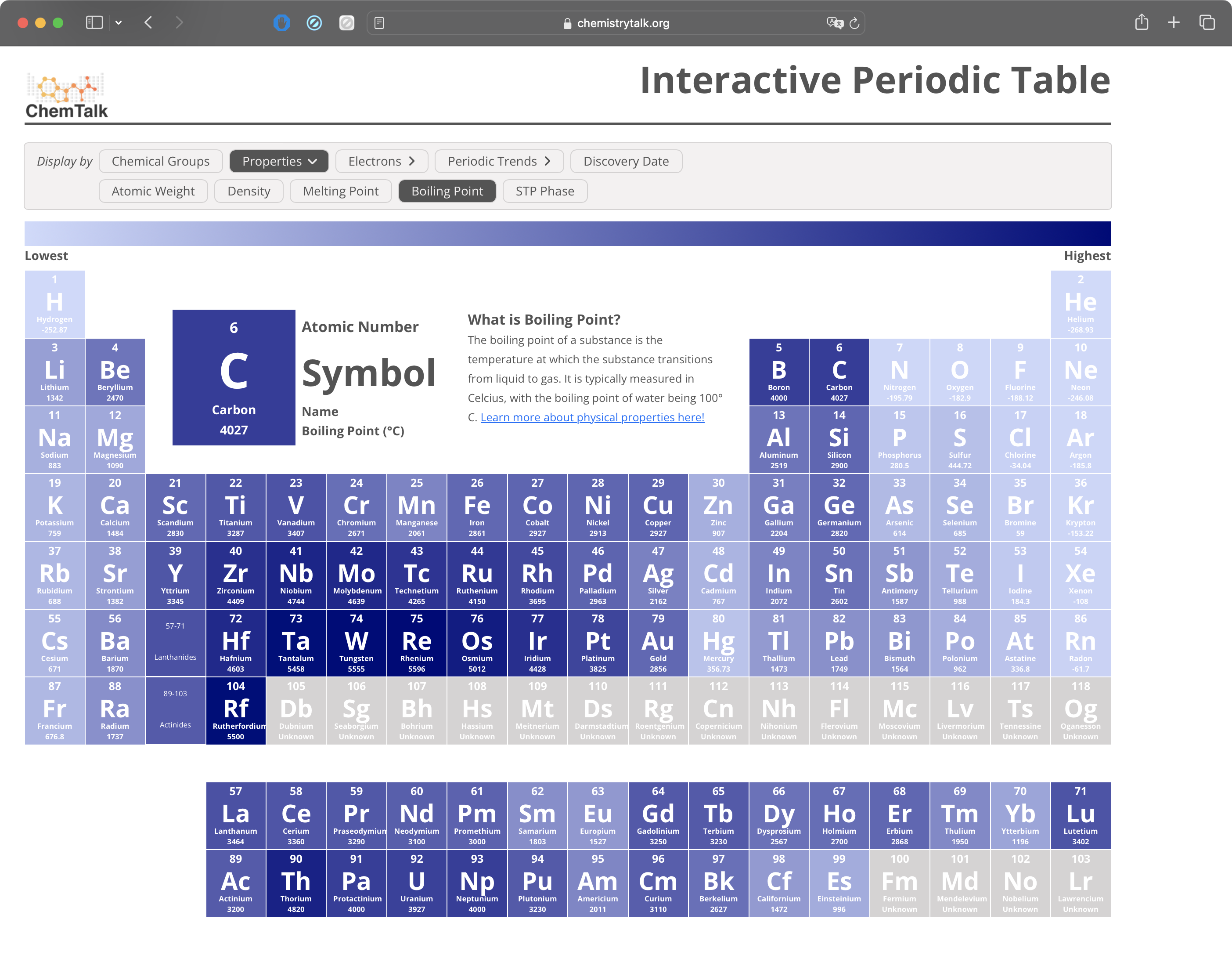Image resolution: width=1232 pixels, height=962 pixels.
Task: Choose the Rhenium element tile
Action: point(416,643)
